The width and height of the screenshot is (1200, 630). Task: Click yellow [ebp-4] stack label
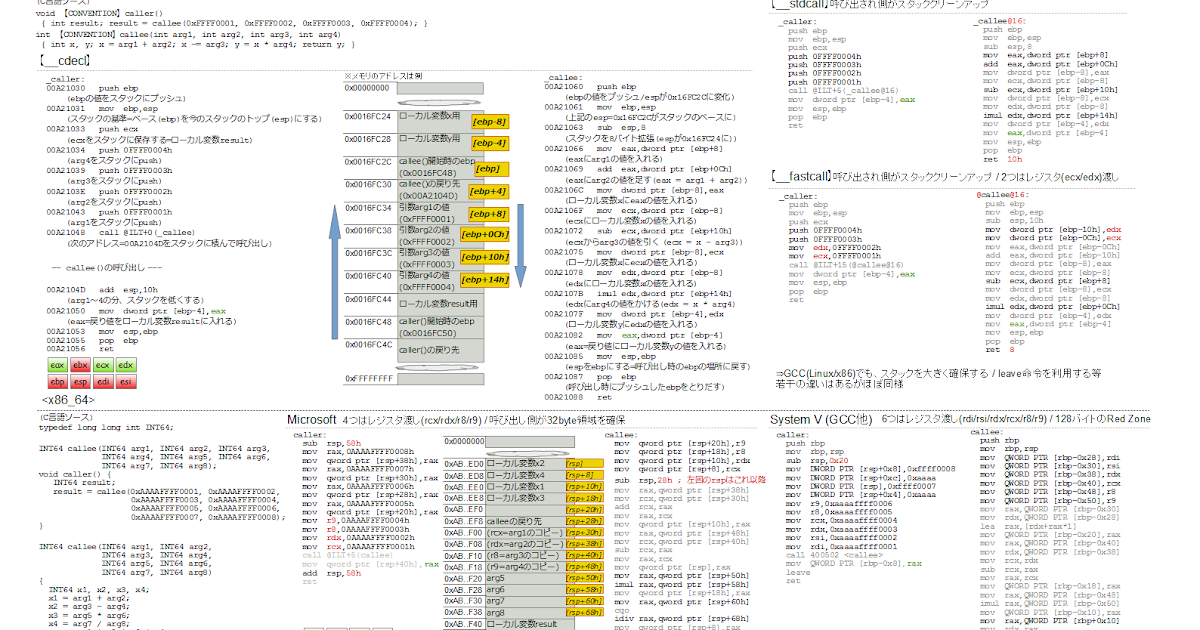coord(491,144)
